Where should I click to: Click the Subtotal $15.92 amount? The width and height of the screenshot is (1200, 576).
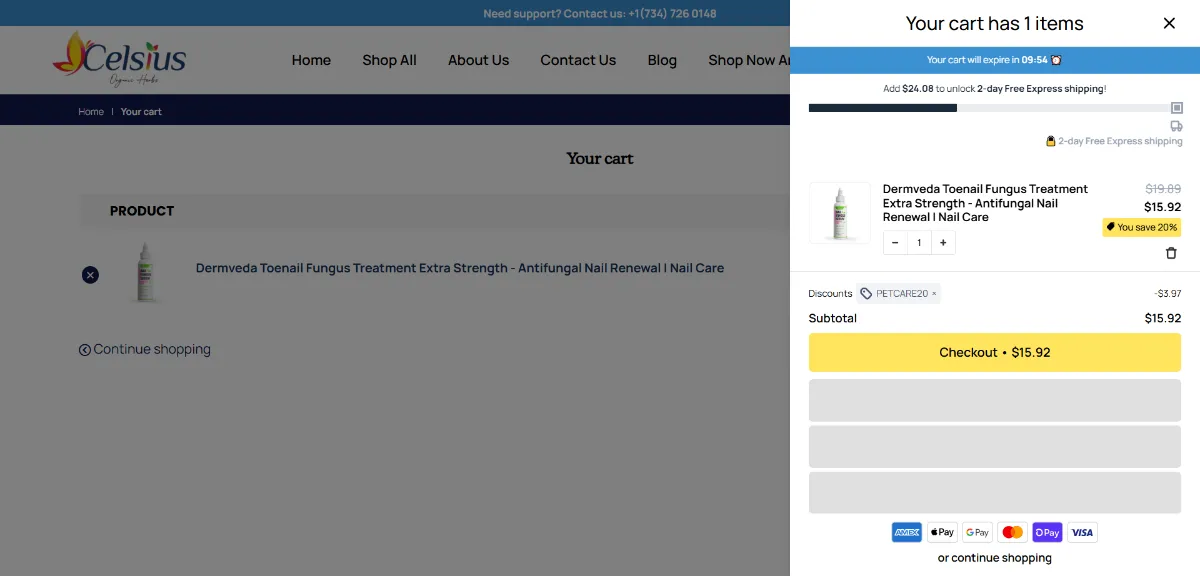[x=1163, y=318]
